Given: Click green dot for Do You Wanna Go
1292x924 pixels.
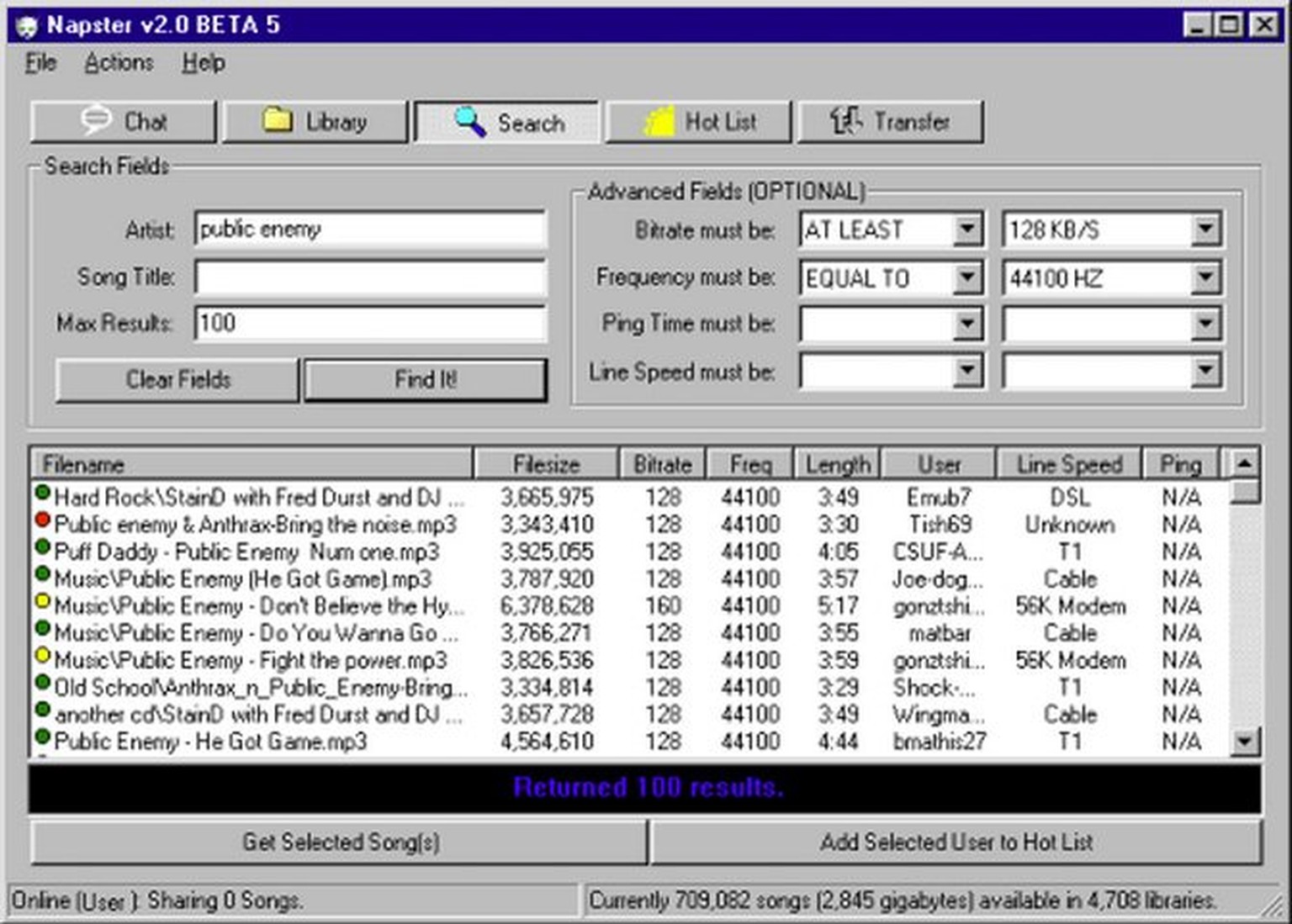Looking at the screenshot, I should [x=42, y=628].
